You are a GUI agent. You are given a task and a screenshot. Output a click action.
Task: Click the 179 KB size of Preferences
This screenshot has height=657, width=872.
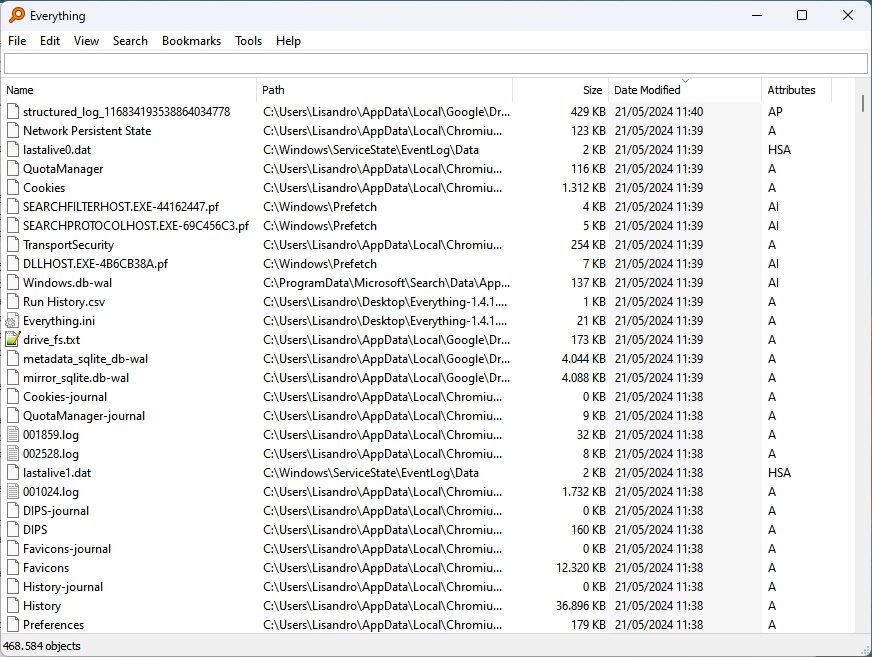(588, 625)
